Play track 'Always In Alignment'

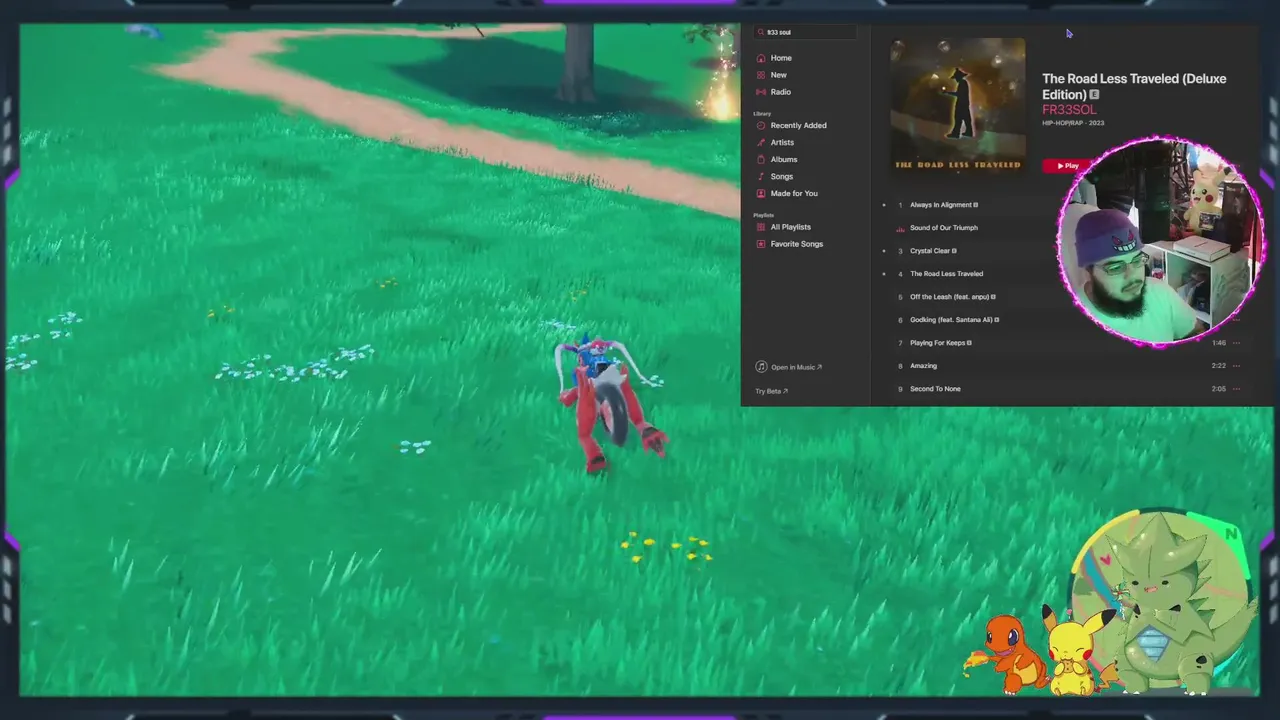943,205
